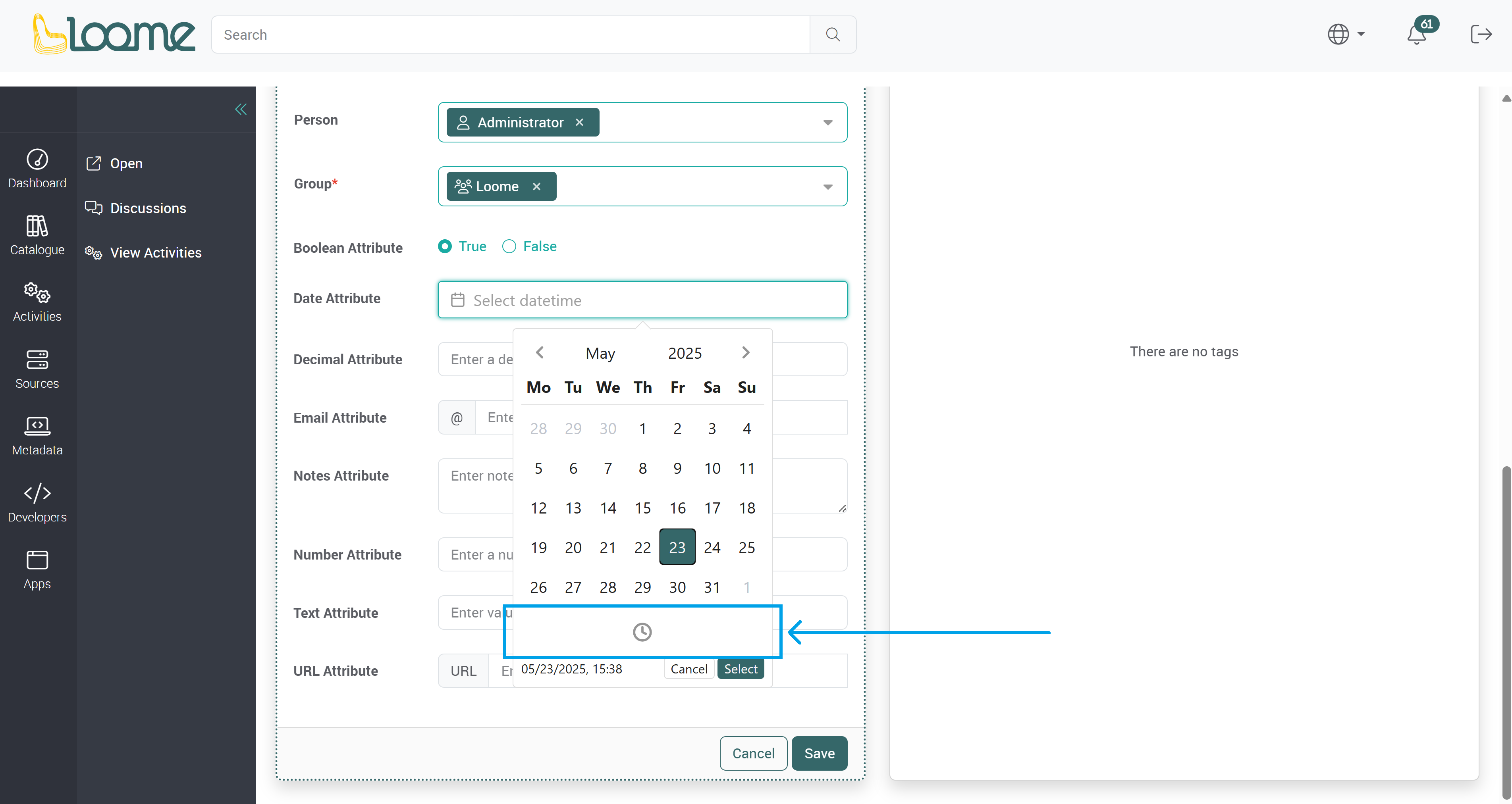Open the Sources section icon
1512x804 pixels.
[37, 360]
